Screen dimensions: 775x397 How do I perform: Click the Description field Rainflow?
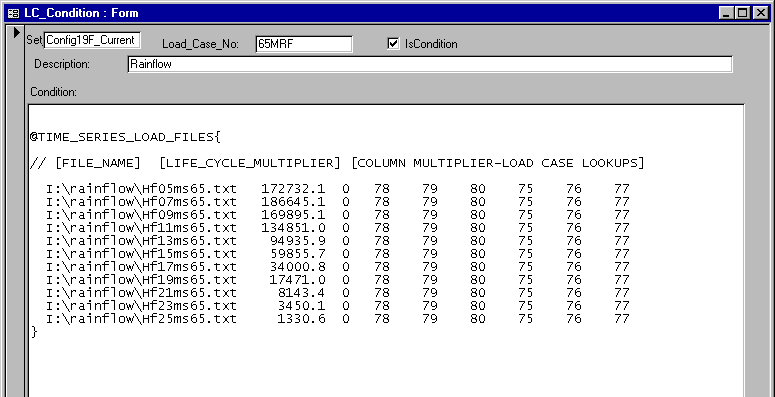click(430, 64)
